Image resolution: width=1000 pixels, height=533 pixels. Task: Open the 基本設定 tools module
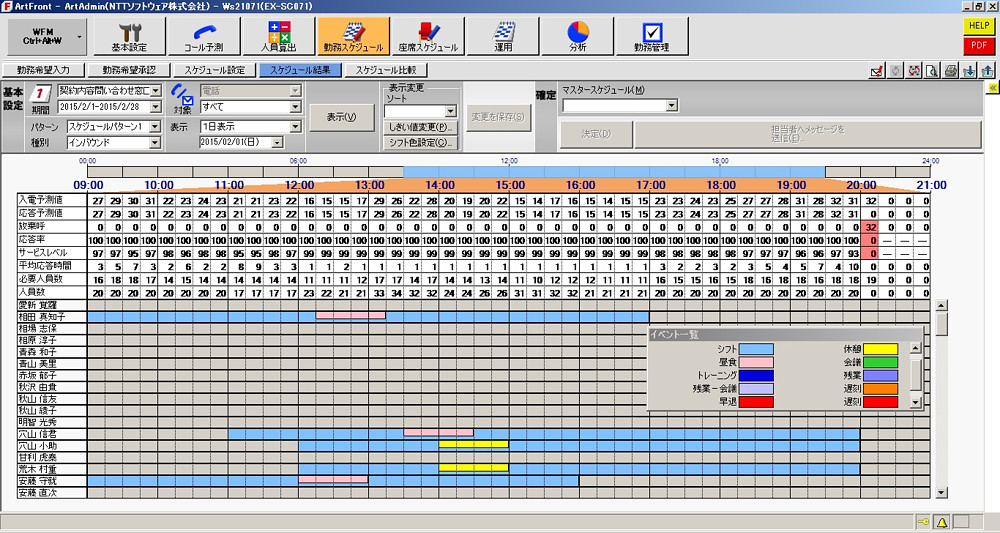(x=128, y=36)
